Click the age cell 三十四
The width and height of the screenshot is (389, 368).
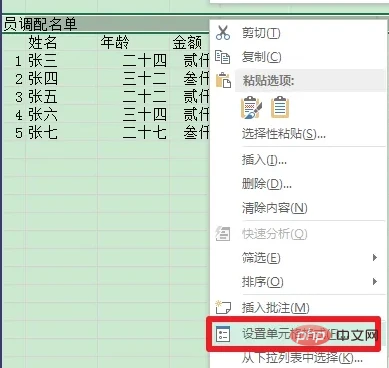(x=133, y=115)
